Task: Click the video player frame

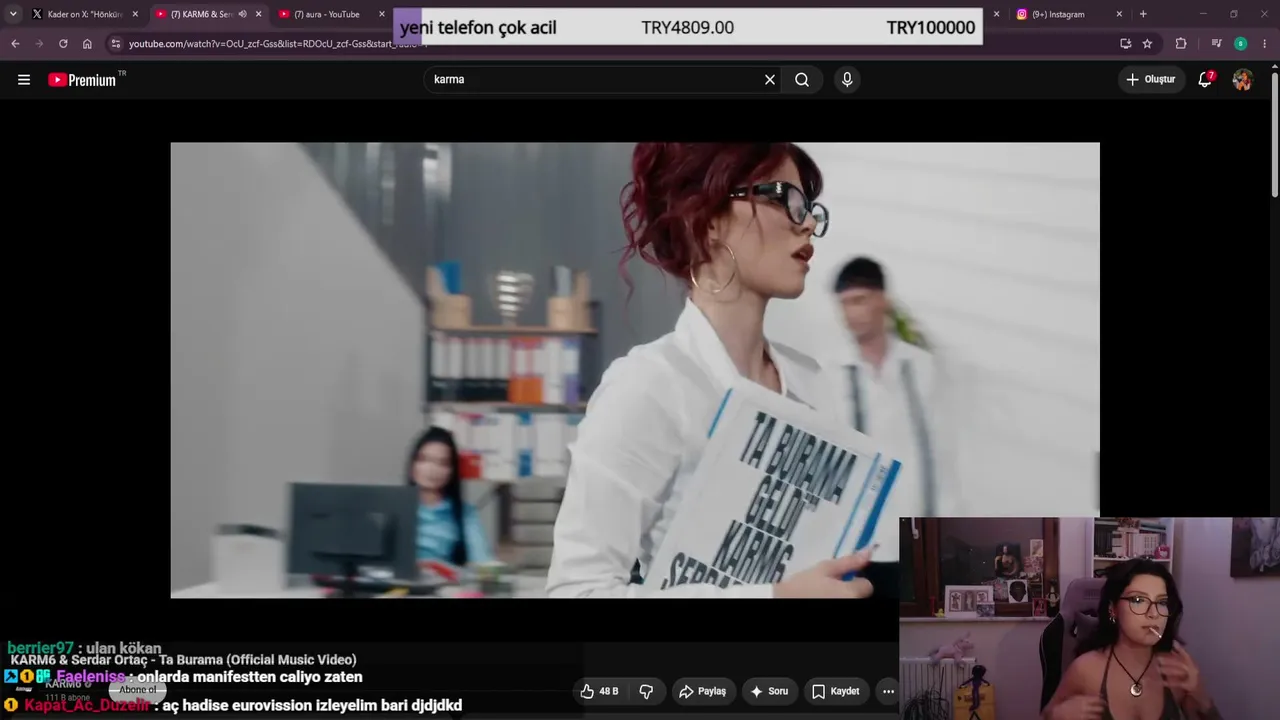Action: [x=635, y=370]
